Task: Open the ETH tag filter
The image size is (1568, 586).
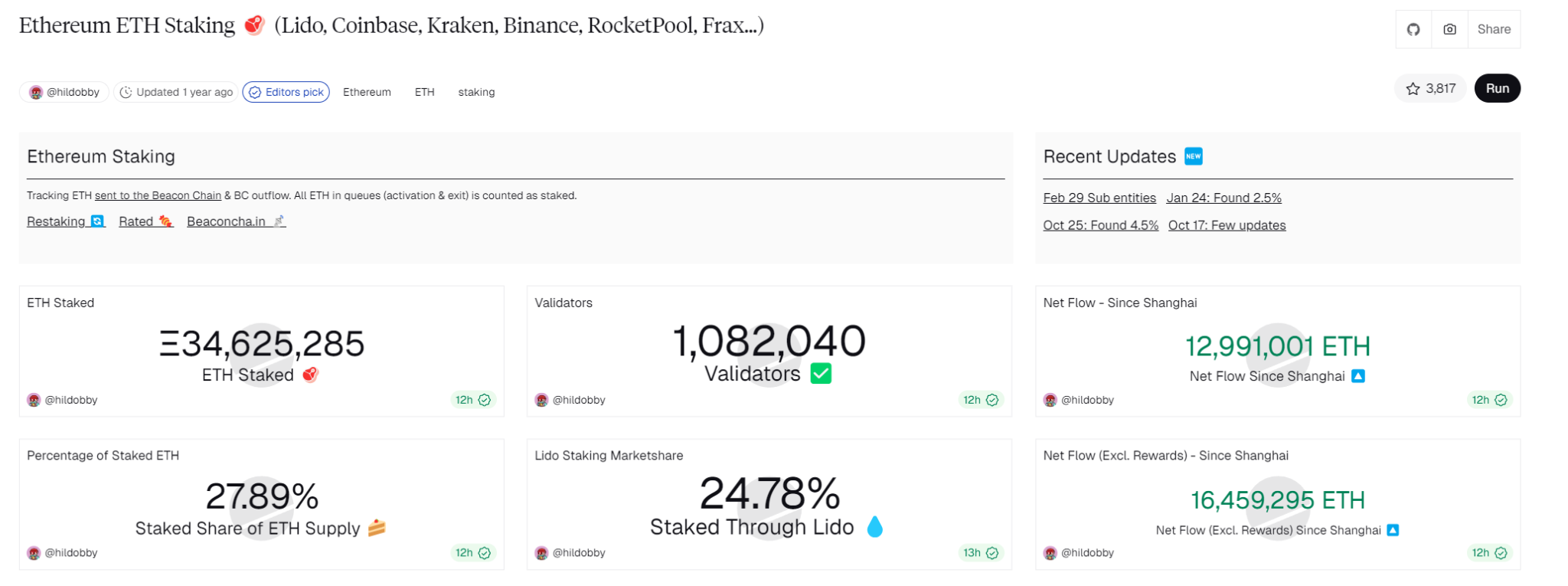Action: [424, 92]
